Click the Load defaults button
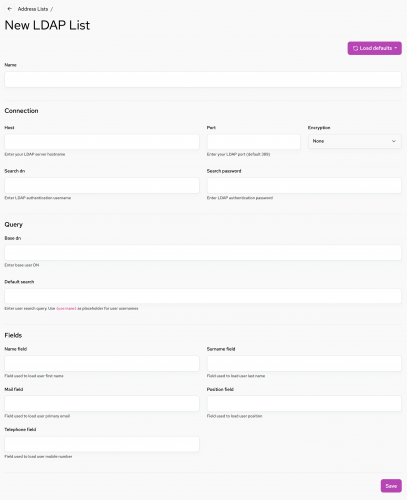 point(374,48)
